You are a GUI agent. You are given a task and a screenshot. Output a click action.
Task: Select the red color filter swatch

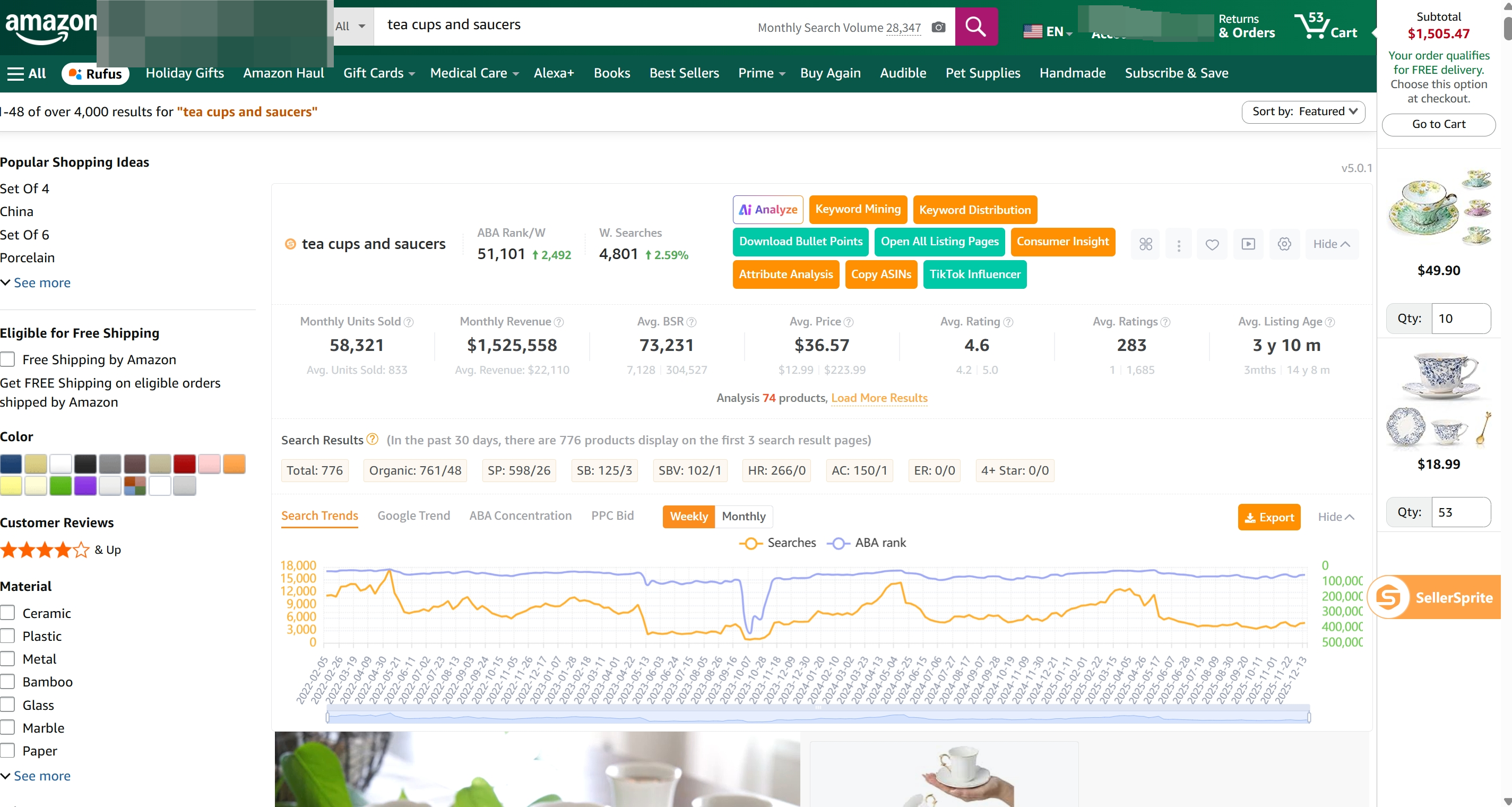click(x=184, y=463)
